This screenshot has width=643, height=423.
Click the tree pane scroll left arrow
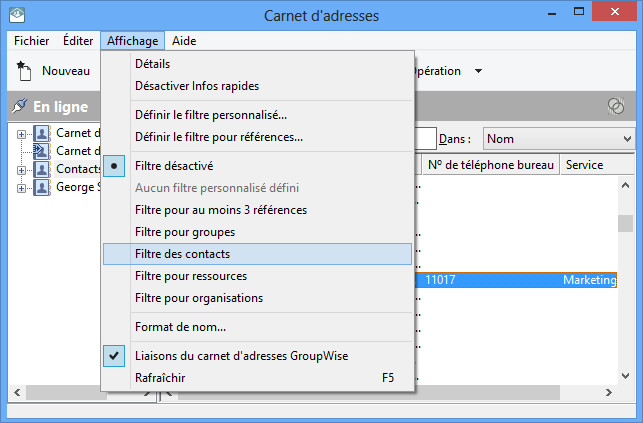(x=17, y=393)
